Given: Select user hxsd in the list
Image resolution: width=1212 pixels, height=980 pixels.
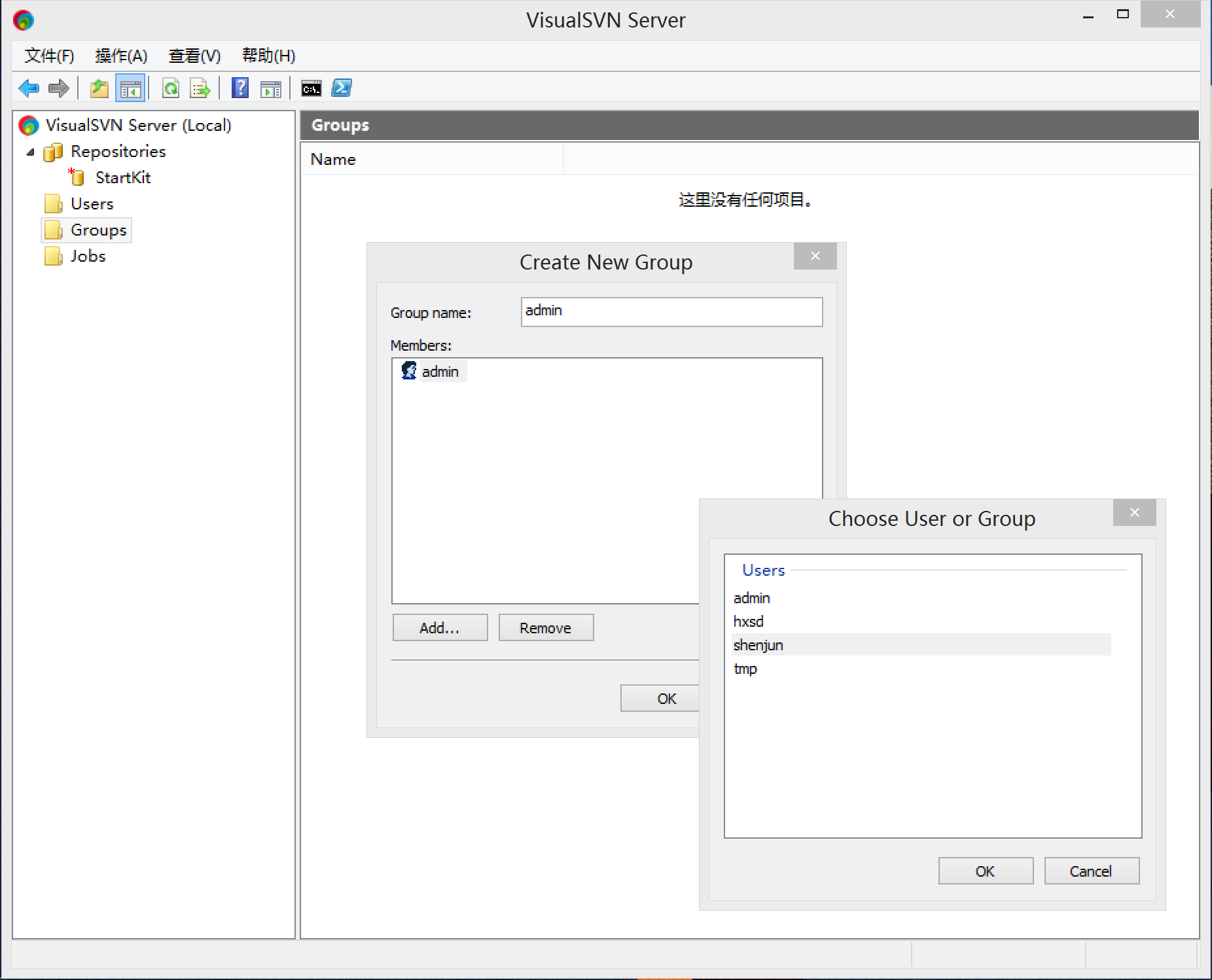Looking at the screenshot, I should pyautogui.click(x=749, y=621).
